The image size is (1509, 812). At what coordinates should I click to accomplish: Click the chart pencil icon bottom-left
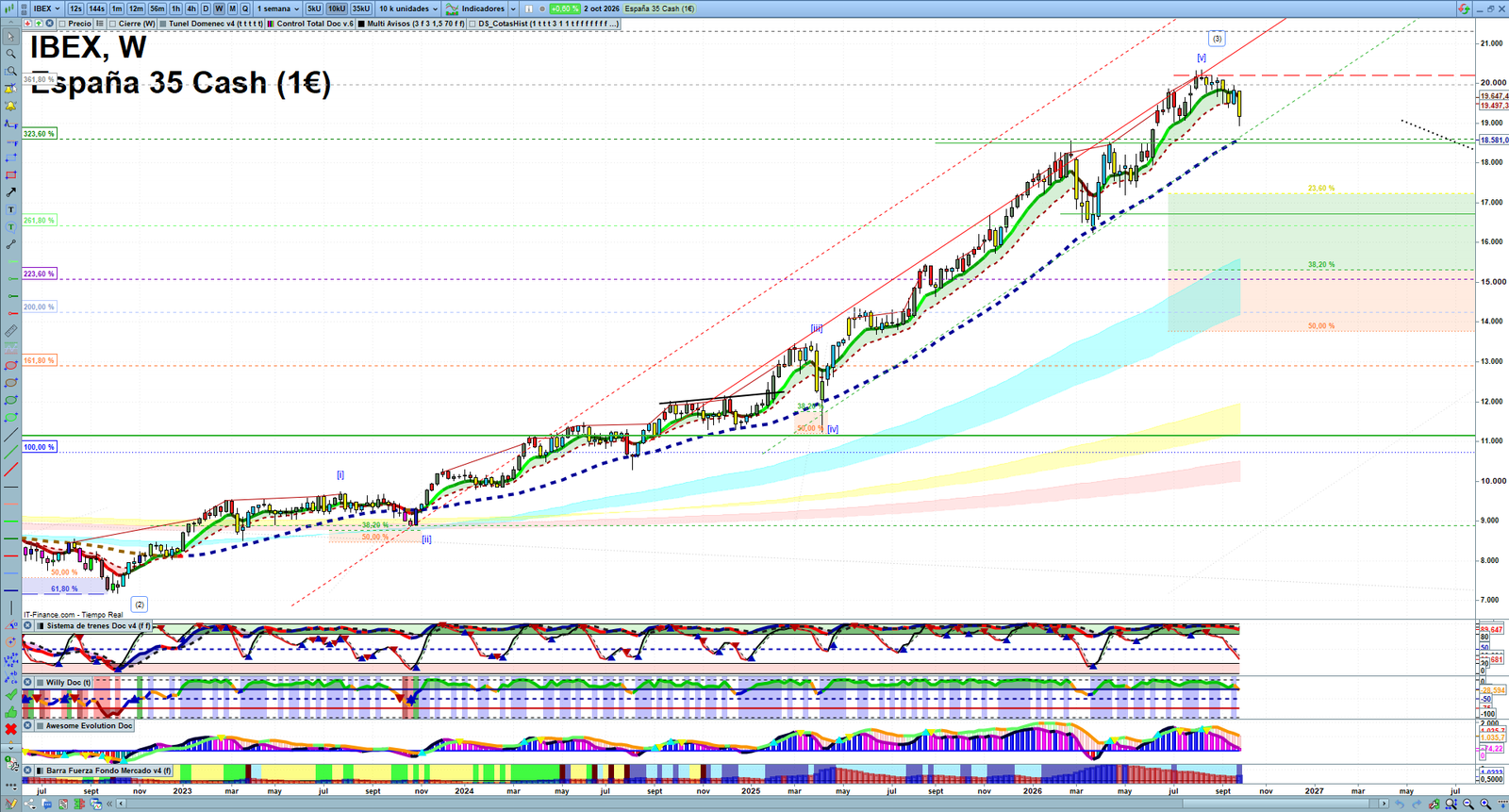(x=10, y=804)
